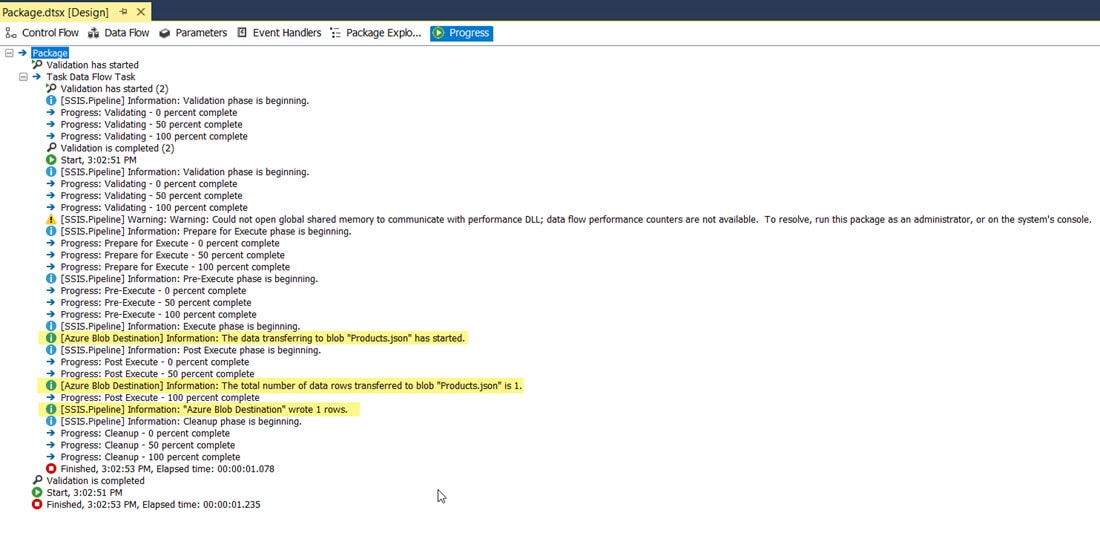Select 'Cleanup phase is beginning' row
This screenshot has height=536, width=1100.
[181, 422]
